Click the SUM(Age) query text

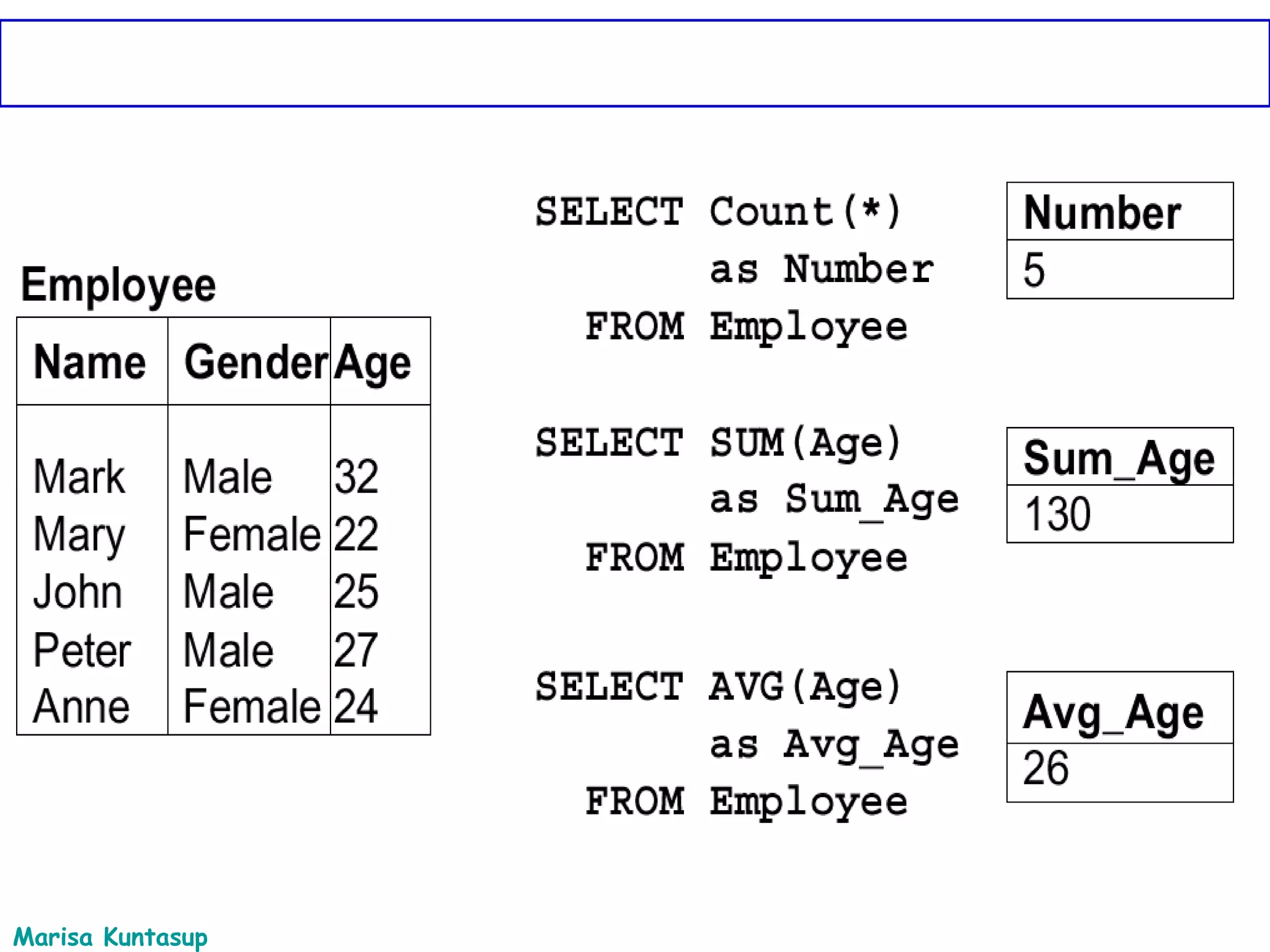coord(805,443)
